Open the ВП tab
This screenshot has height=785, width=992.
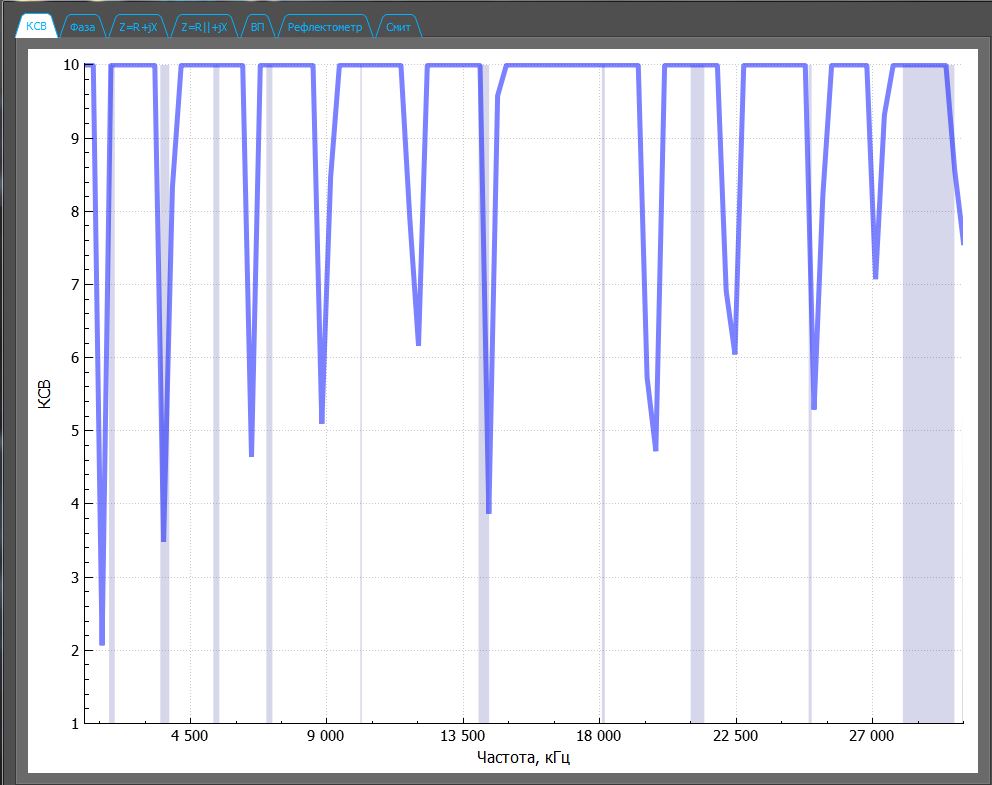pos(258,28)
